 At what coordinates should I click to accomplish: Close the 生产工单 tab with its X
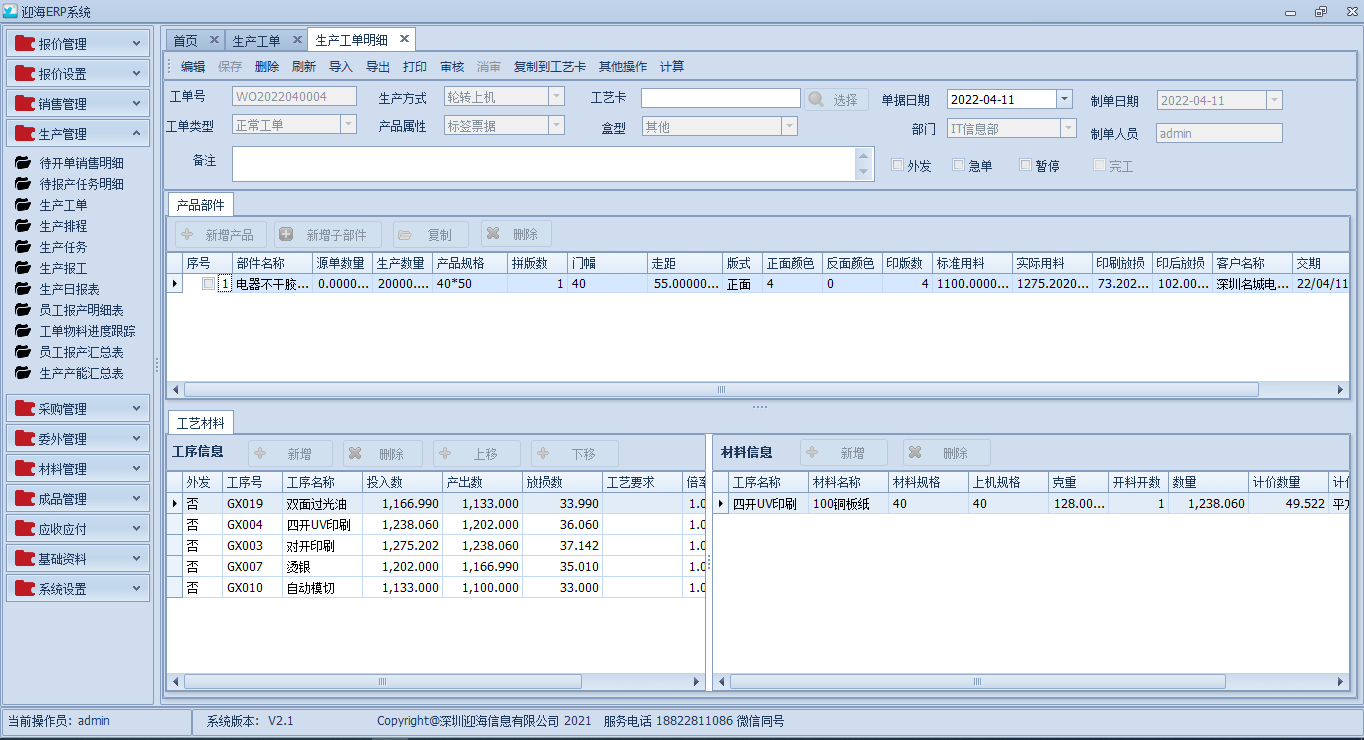pyautogui.click(x=296, y=40)
